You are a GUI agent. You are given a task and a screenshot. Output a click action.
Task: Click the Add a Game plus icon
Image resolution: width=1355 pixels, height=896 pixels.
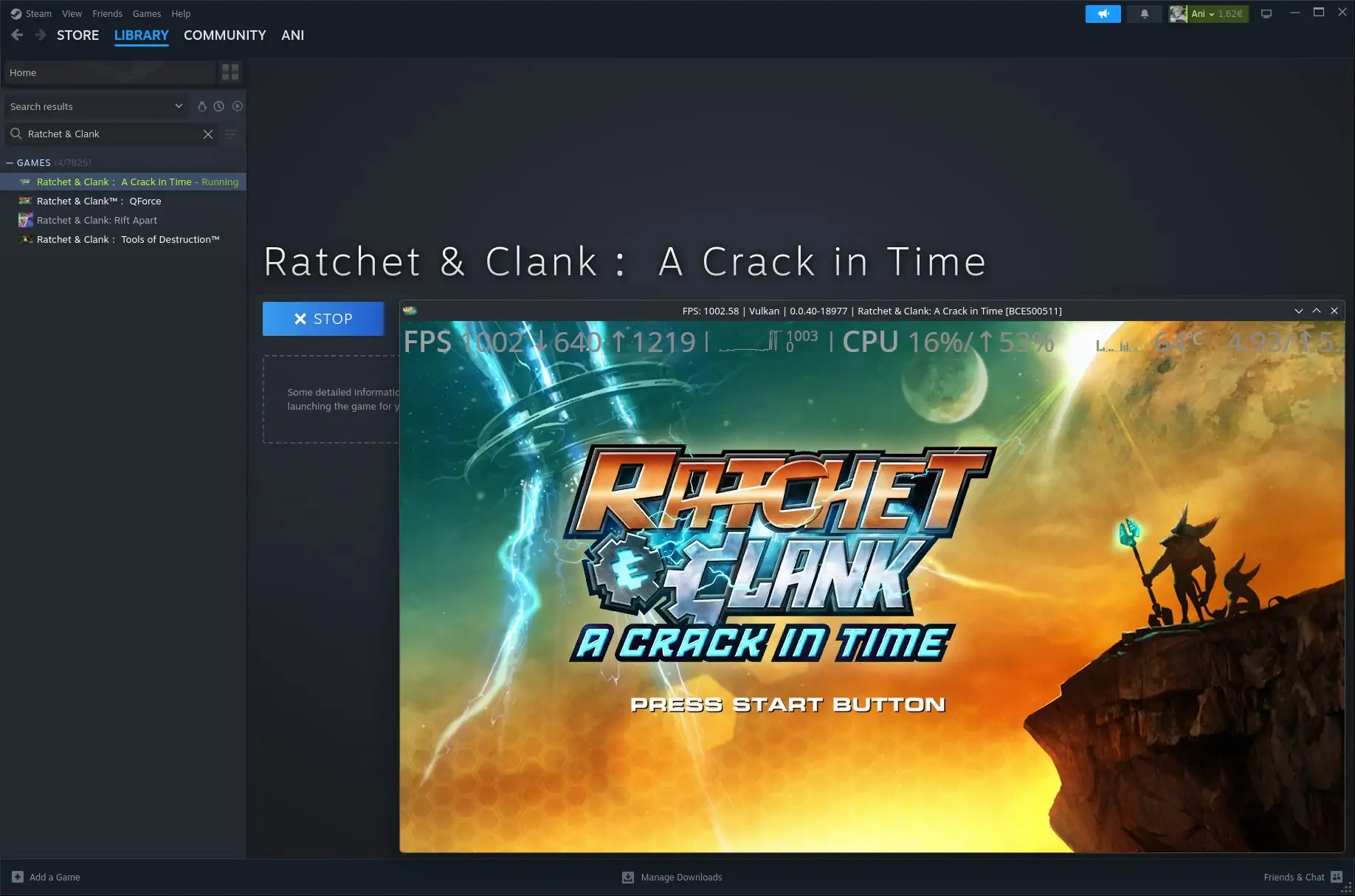click(x=18, y=877)
